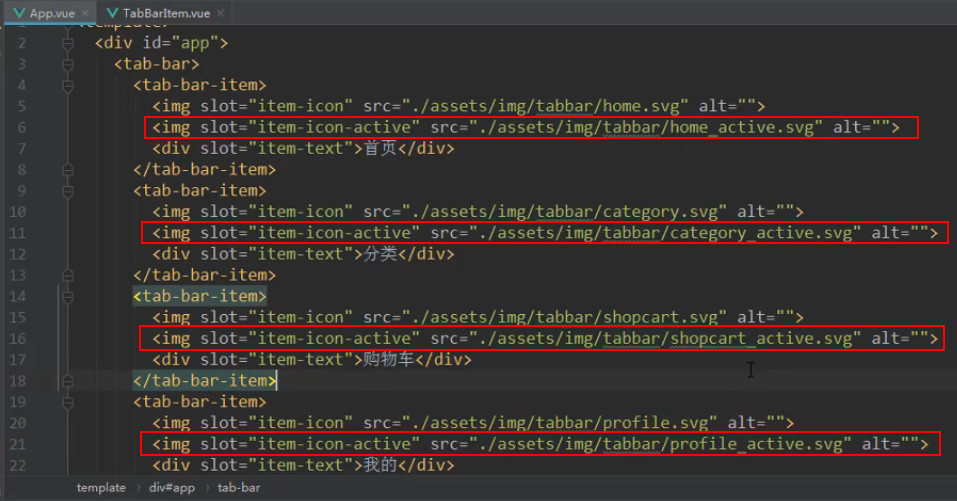The image size is (957, 501).
Task: Click the id="app" attribute on line 2
Action: [x=181, y=43]
